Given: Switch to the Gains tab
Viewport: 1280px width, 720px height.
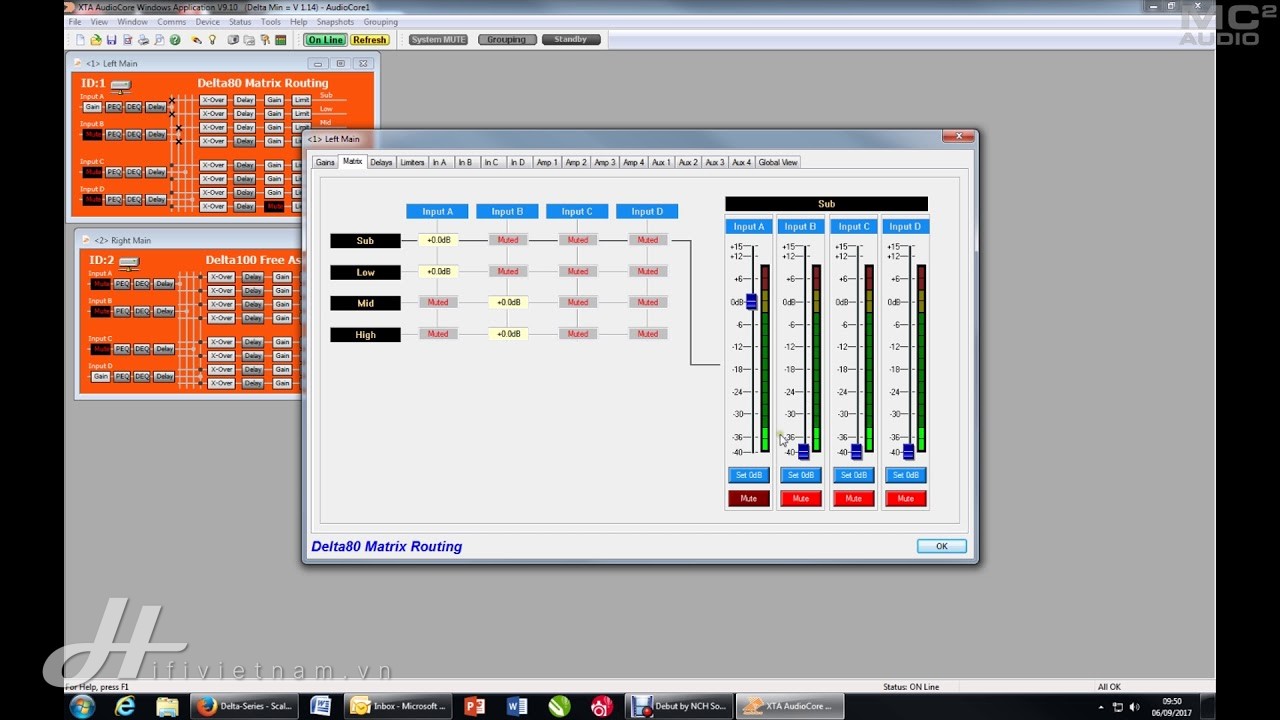Looking at the screenshot, I should (325, 162).
